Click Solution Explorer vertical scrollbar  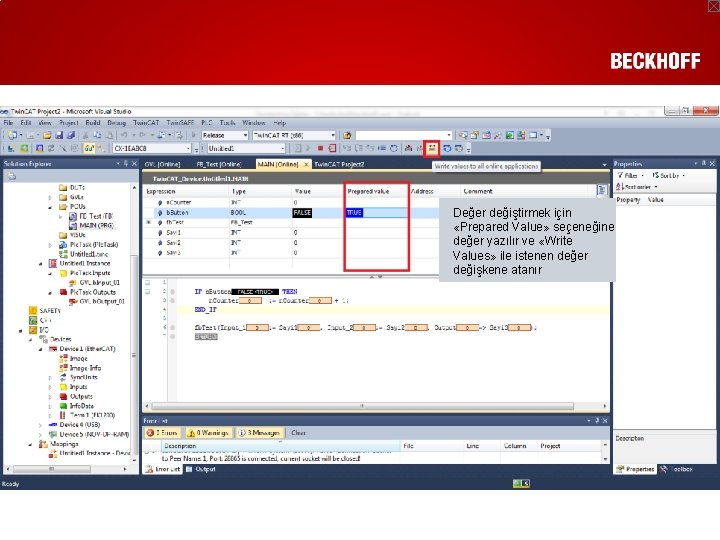tap(134, 354)
